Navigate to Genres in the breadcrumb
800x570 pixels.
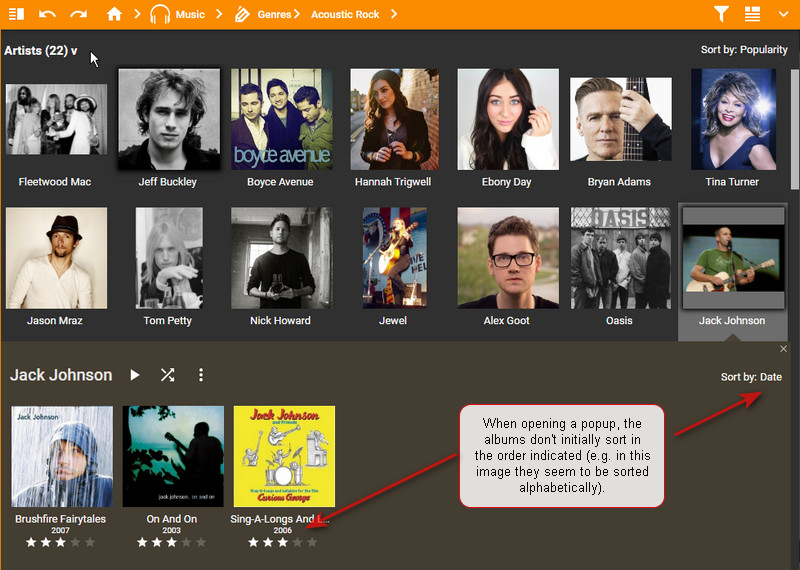pos(272,14)
